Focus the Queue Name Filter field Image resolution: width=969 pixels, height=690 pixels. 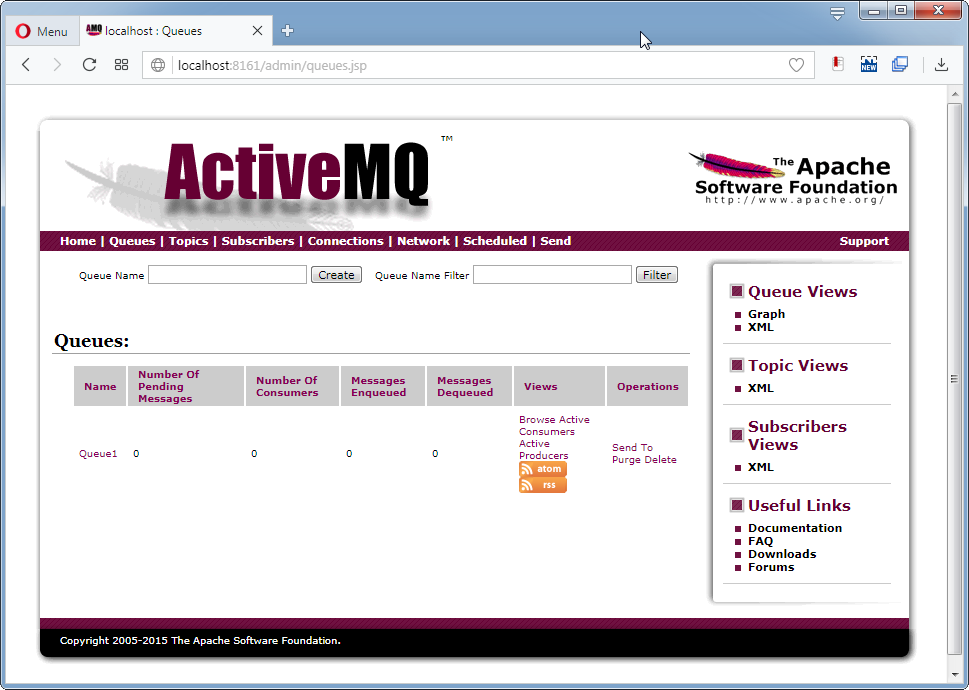click(x=552, y=275)
